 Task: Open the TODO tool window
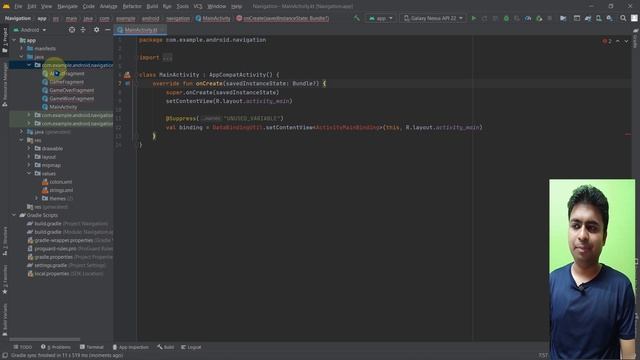coord(22,347)
